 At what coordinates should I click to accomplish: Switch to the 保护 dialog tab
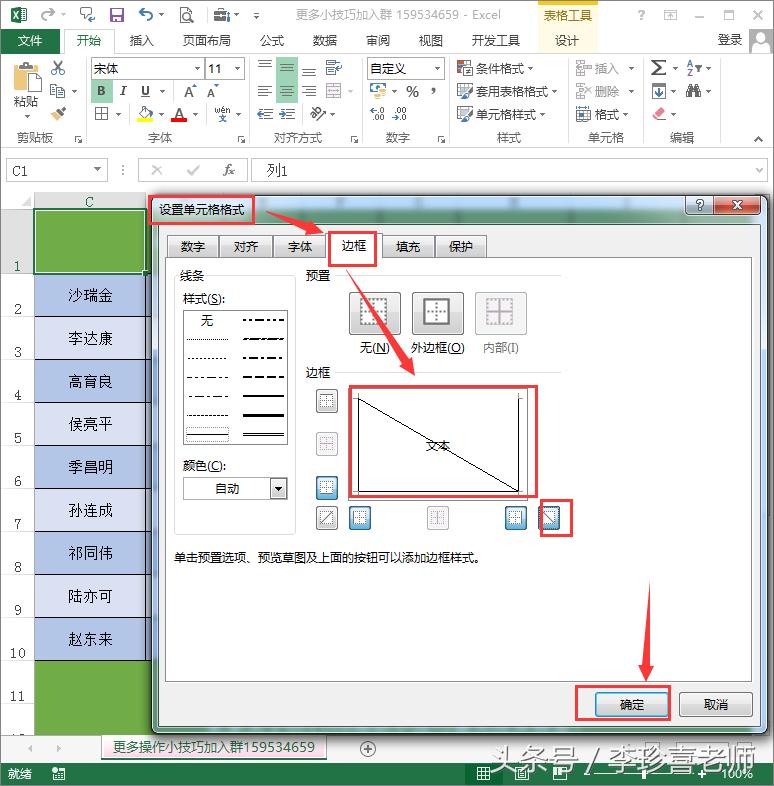tap(461, 246)
